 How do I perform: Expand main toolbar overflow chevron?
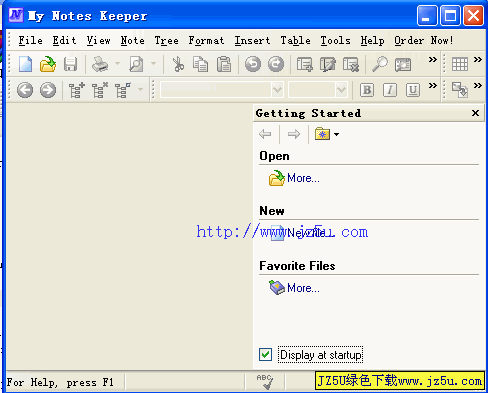(433, 60)
